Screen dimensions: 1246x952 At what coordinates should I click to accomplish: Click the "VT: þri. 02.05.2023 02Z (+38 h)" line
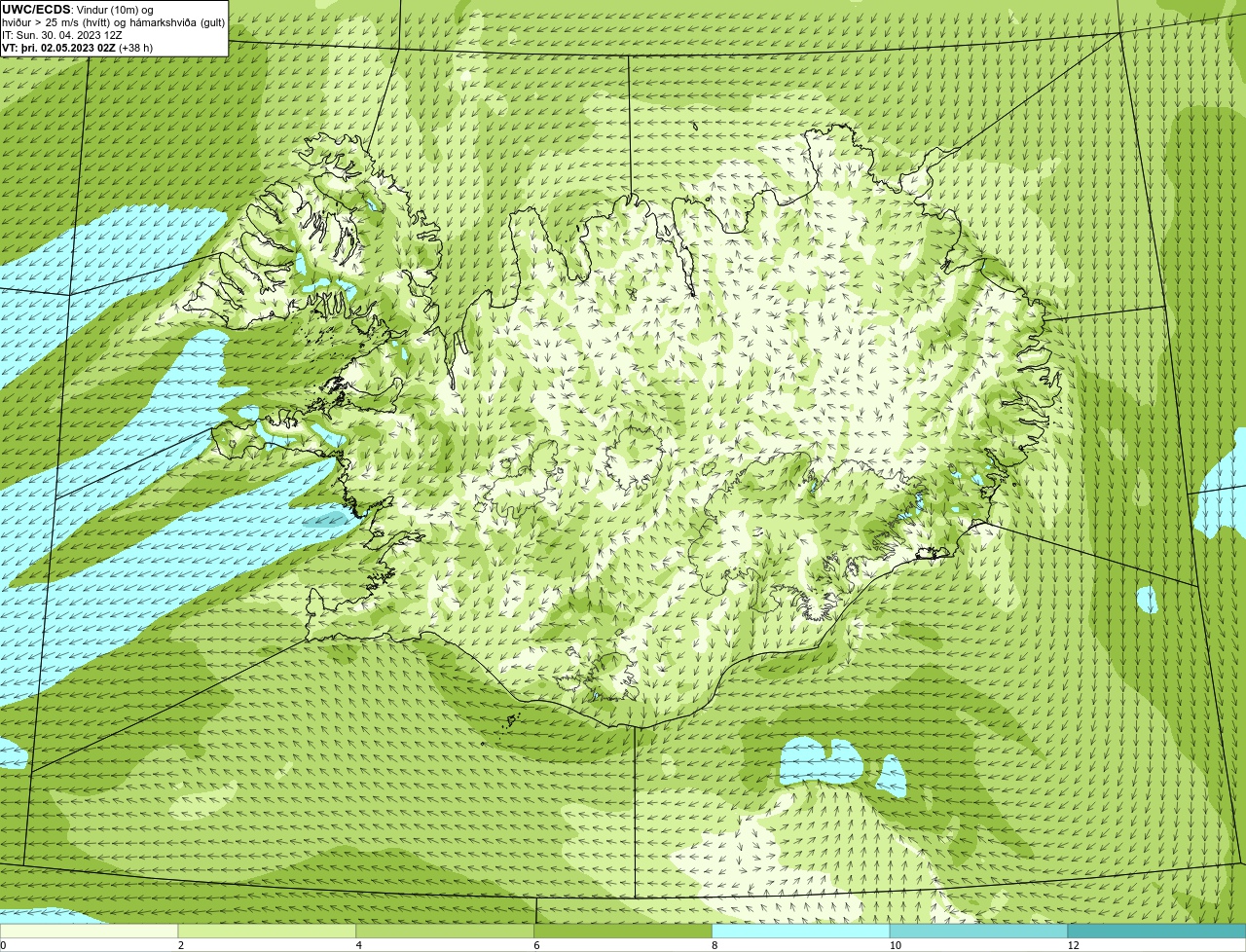(x=77, y=48)
